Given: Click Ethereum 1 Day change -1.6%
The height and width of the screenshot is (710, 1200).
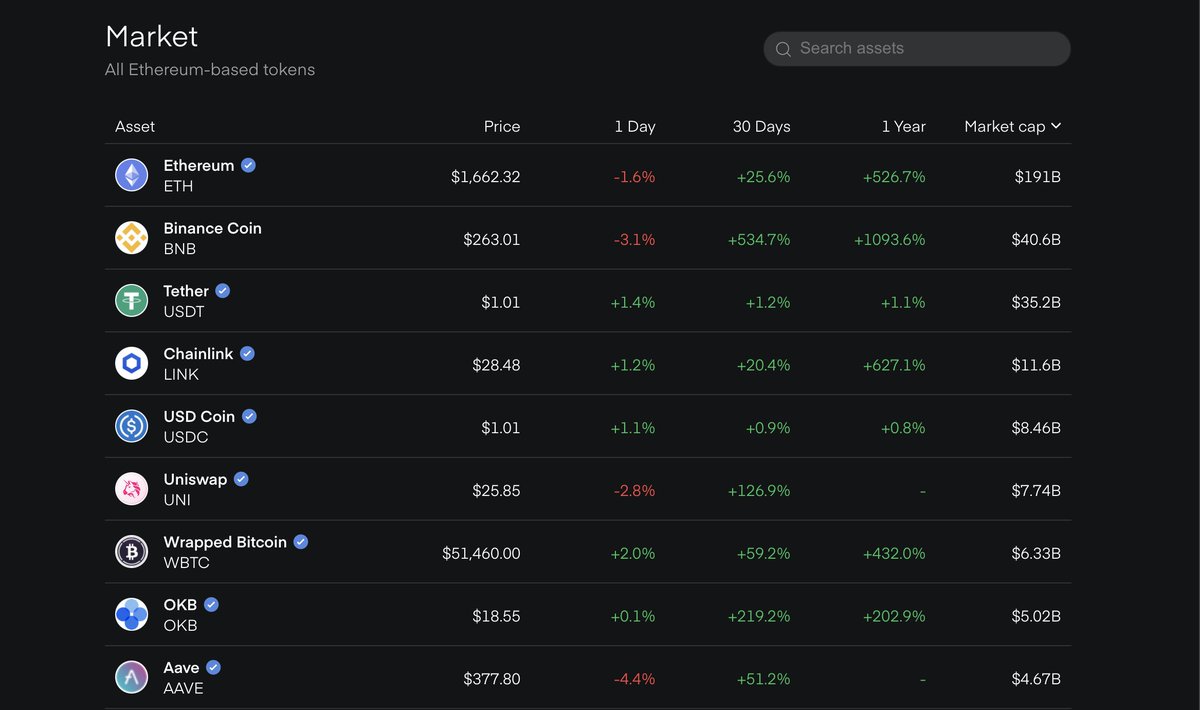Looking at the screenshot, I should [x=635, y=177].
